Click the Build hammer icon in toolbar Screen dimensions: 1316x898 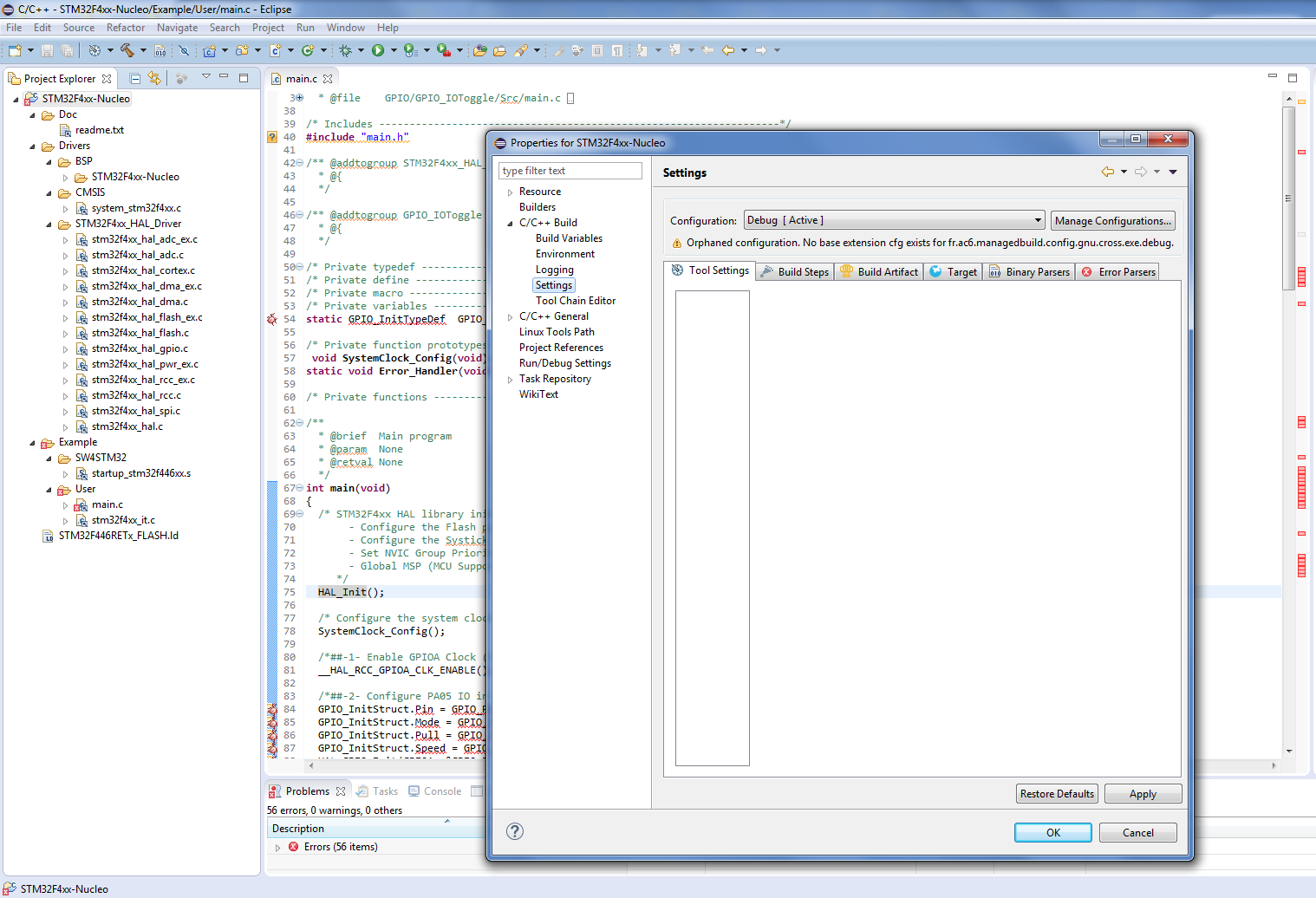[127, 50]
